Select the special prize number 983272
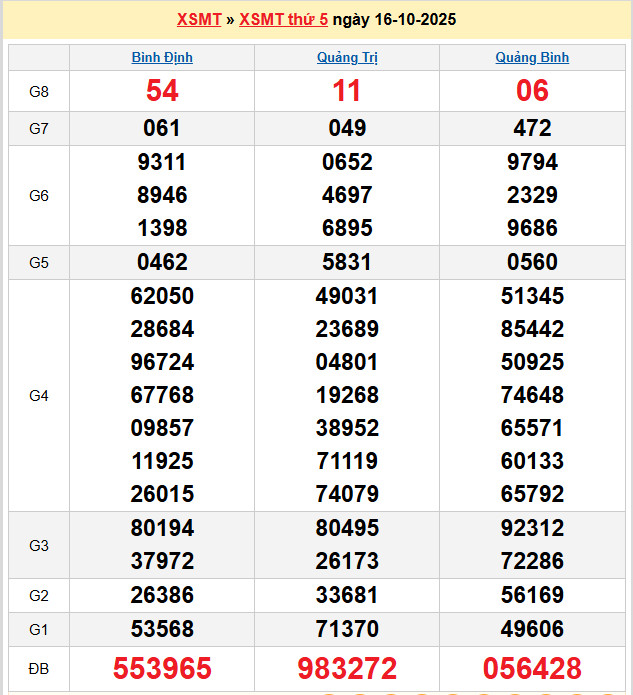Viewport: 633px width, 695px height. point(347,669)
